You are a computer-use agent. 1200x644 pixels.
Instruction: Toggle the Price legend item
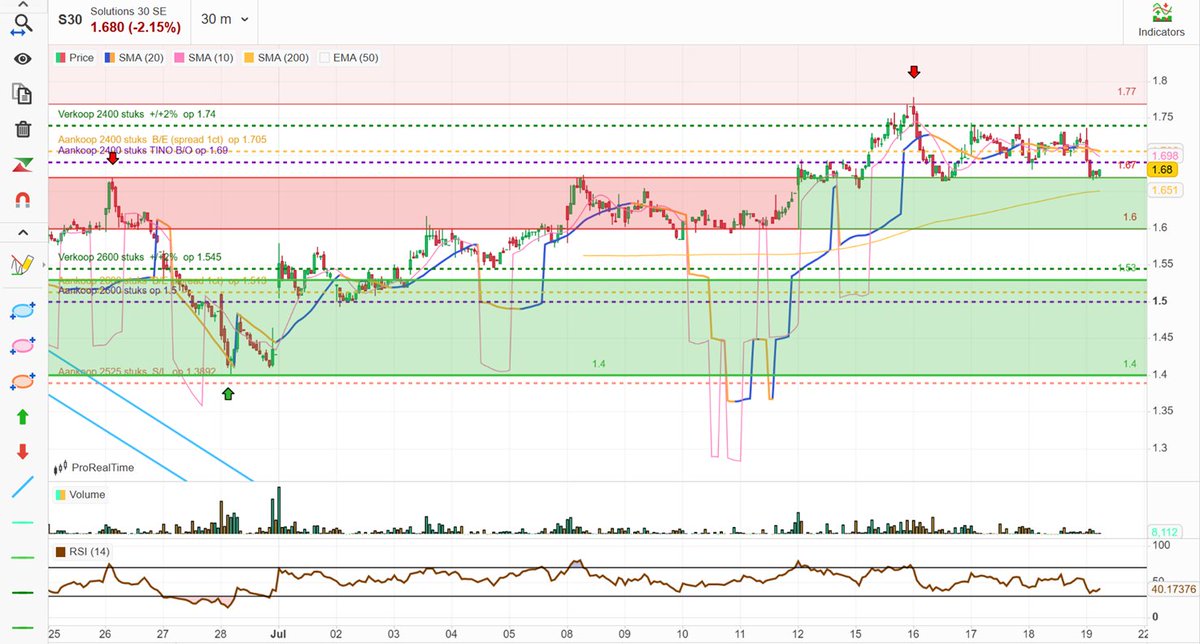75,58
